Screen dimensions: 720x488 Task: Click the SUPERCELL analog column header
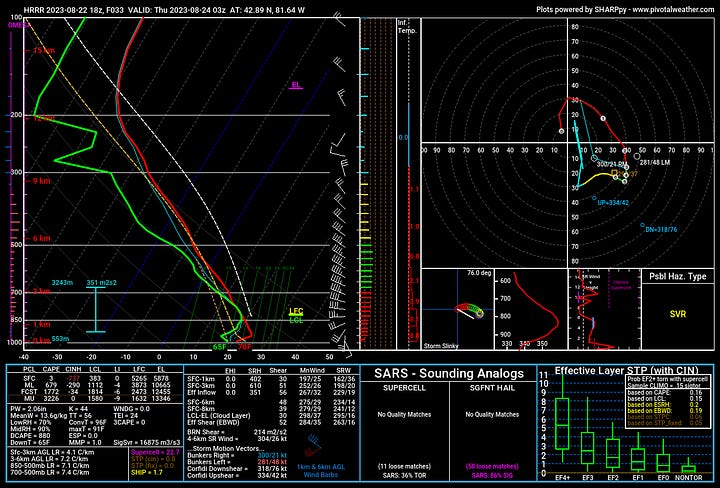(x=404, y=388)
